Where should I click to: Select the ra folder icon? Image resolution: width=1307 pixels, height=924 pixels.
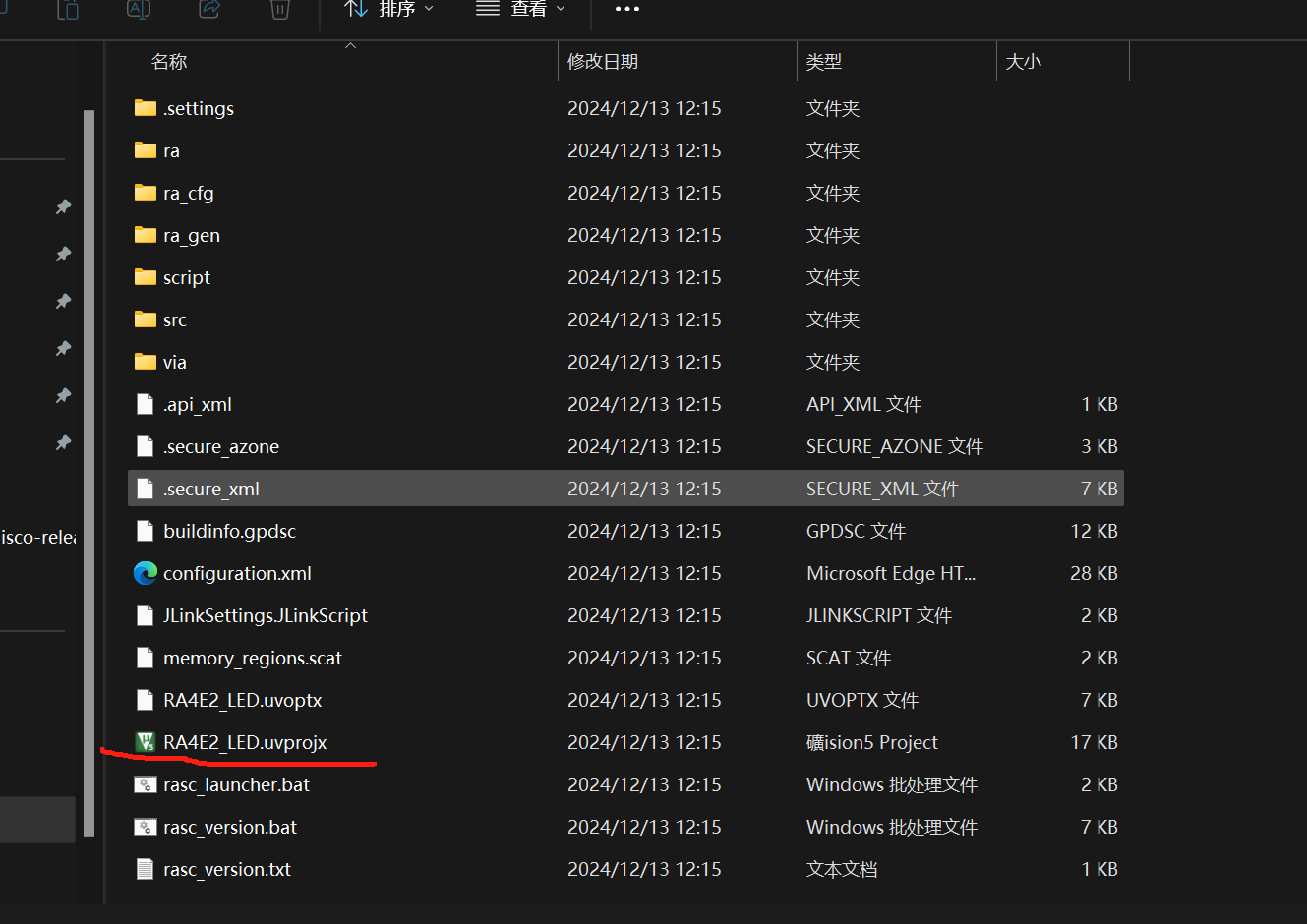click(146, 149)
